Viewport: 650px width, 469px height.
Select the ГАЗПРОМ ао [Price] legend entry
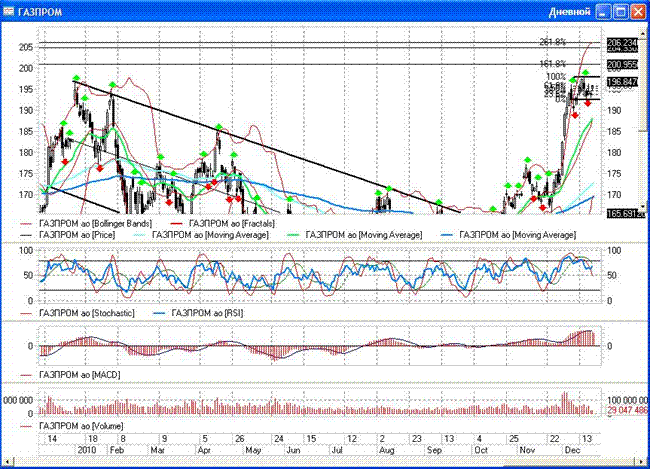coord(68,235)
